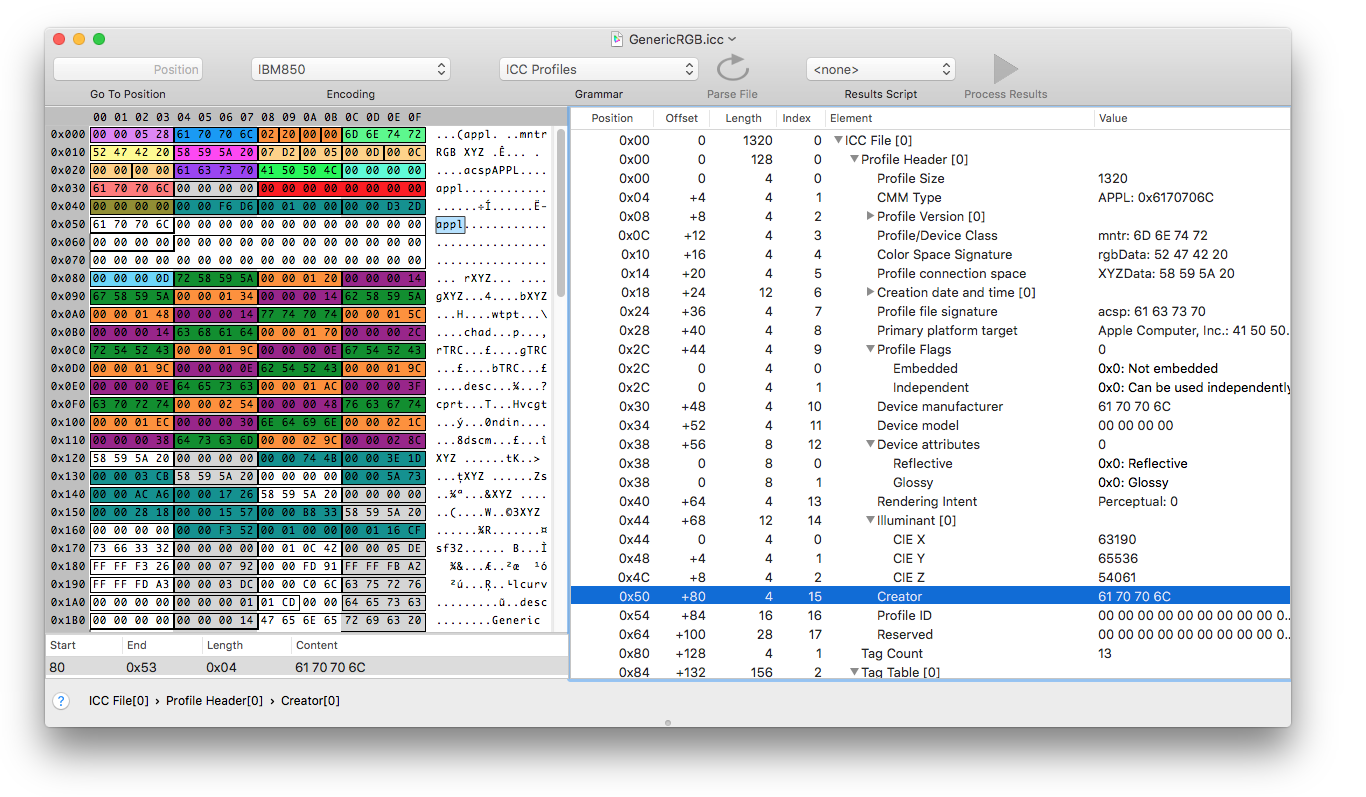Select the Device manufacturer row
Viewport: 1366px width, 797px height.
(x=930, y=406)
